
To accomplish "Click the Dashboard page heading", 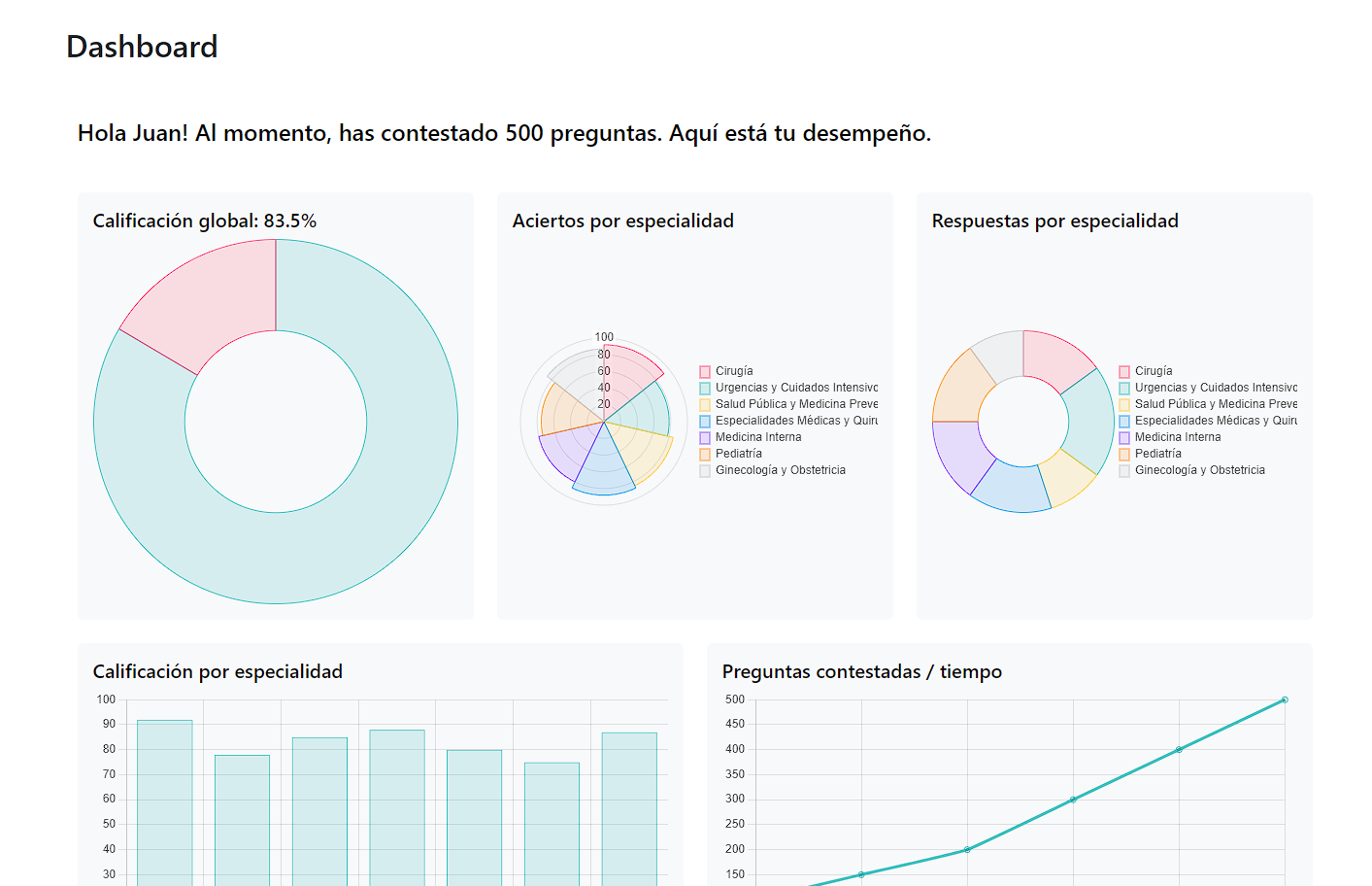I will tap(142, 47).
